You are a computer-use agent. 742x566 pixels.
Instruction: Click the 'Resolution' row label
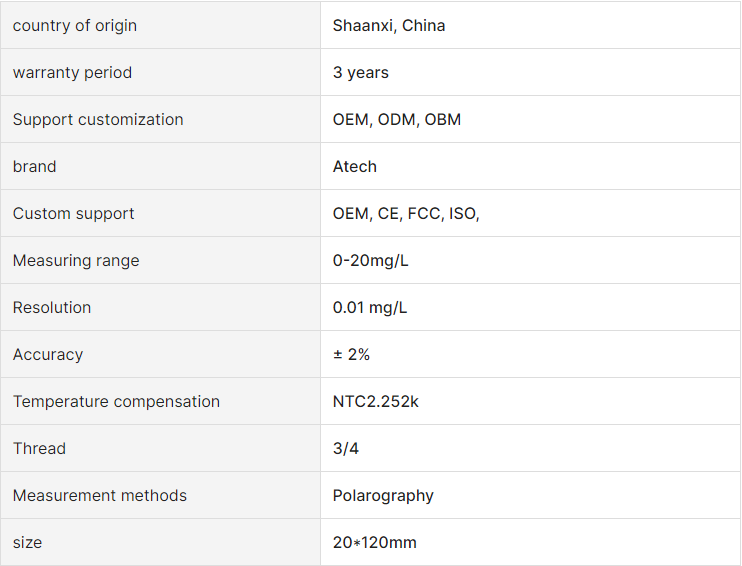coord(52,308)
